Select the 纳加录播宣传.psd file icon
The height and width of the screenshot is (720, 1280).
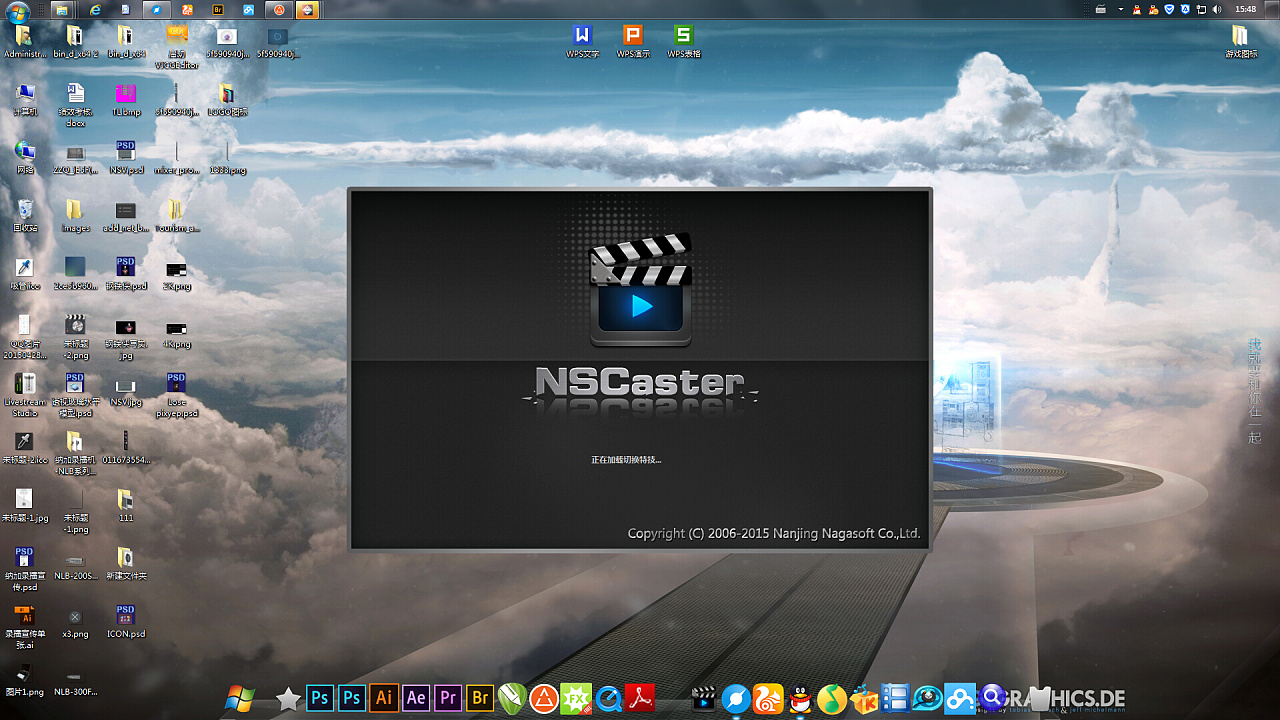point(25,569)
